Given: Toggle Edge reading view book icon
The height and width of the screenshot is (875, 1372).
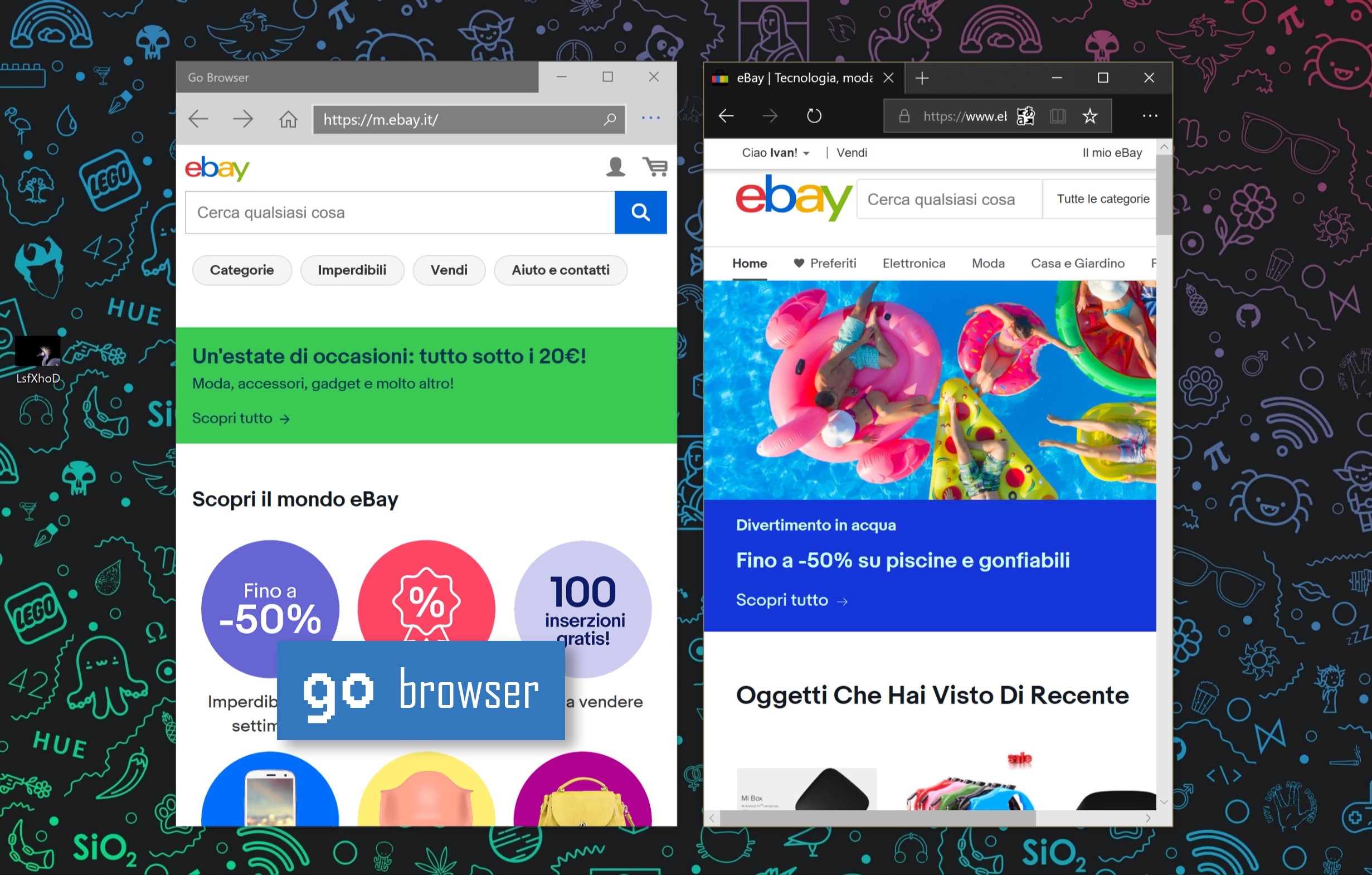Looking at the screenshot, I should click(x=1058, y=116).
